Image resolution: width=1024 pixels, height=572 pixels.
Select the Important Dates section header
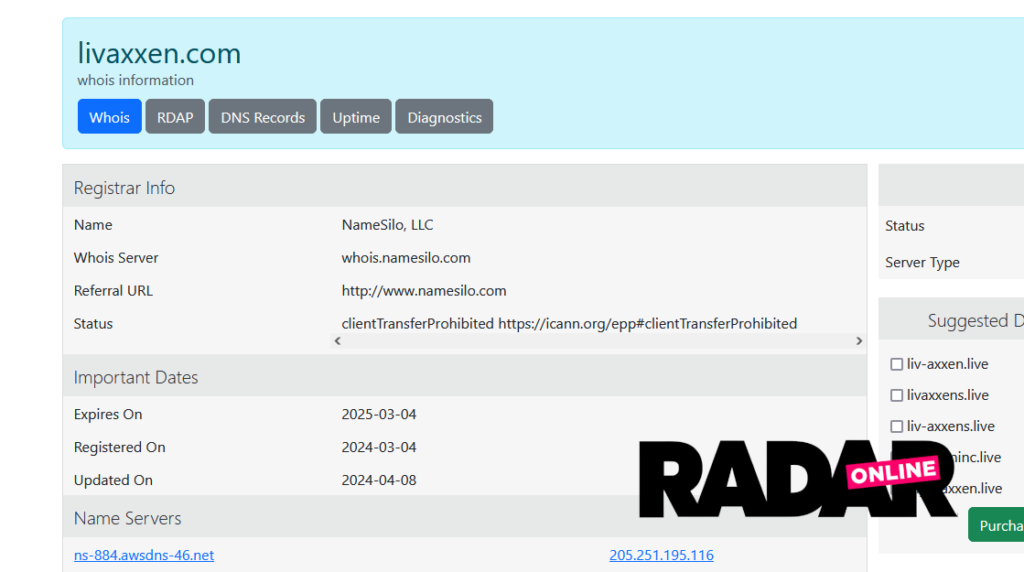(x=136, y=378)
